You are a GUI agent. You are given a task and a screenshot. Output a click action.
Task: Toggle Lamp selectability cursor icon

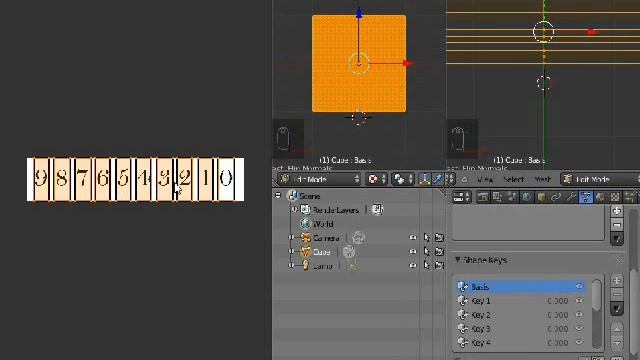[x=427, y=265]
